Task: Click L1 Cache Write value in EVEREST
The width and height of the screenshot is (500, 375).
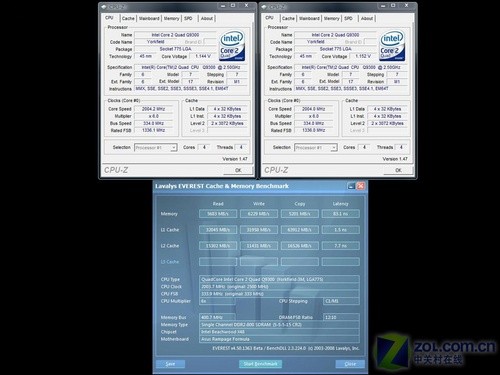Action: click(259, 230)
